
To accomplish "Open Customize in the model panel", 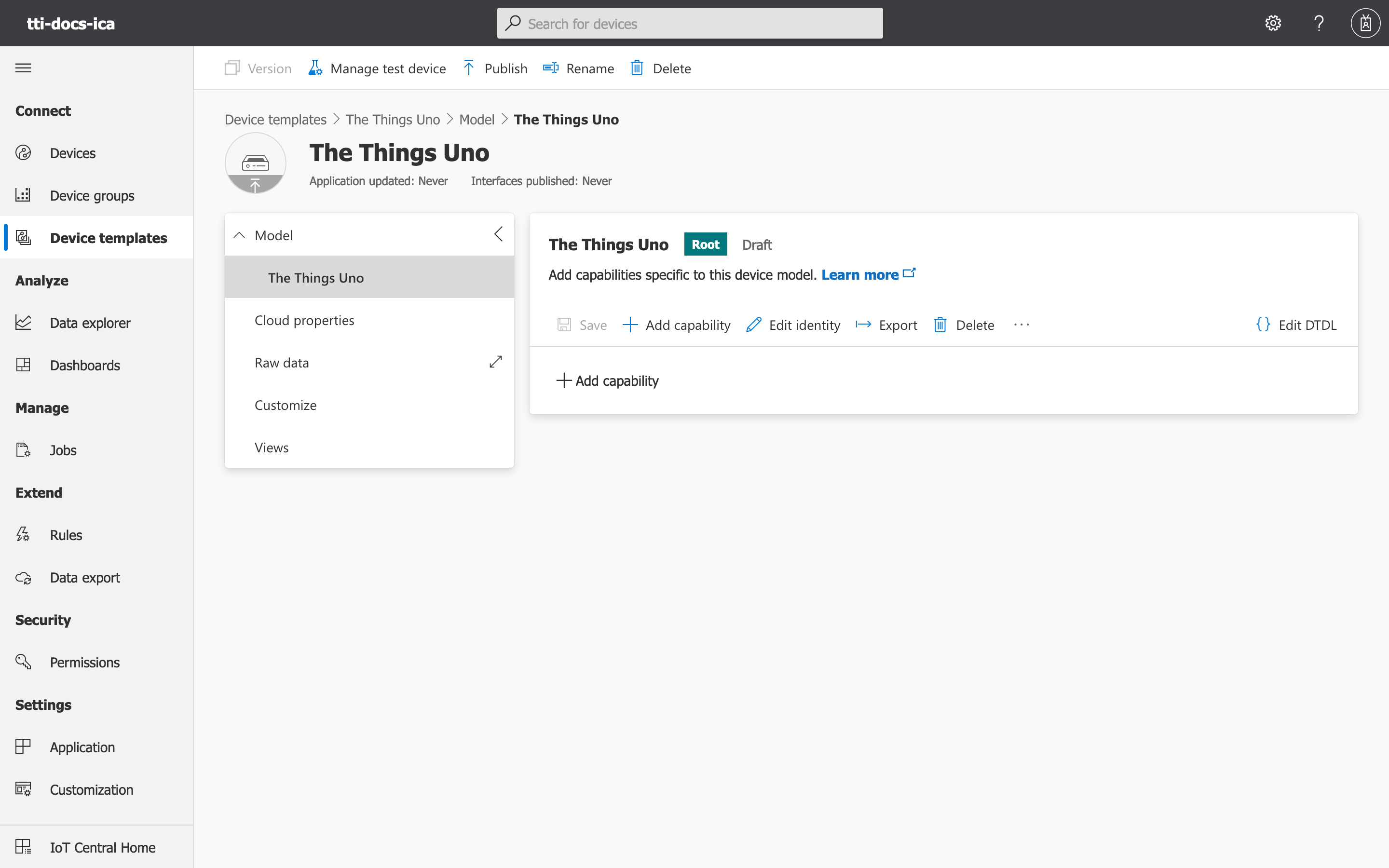I will 369,405.
